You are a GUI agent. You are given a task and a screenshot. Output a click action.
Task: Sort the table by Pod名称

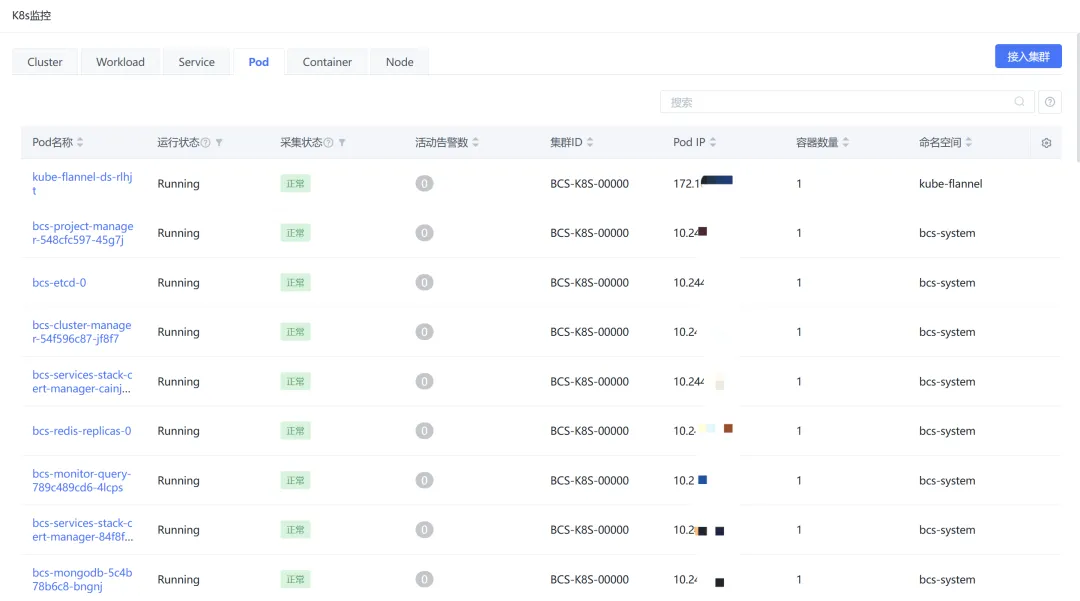tap(80, 143)
